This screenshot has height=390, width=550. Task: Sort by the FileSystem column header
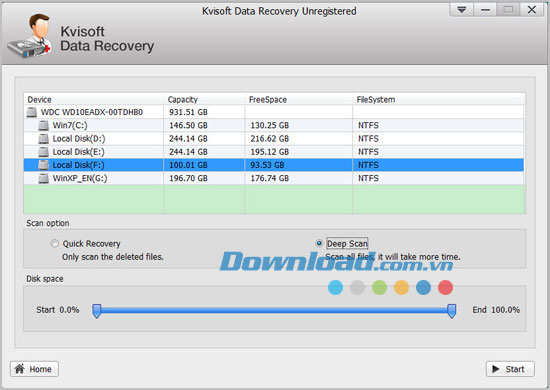click(439, 100)
